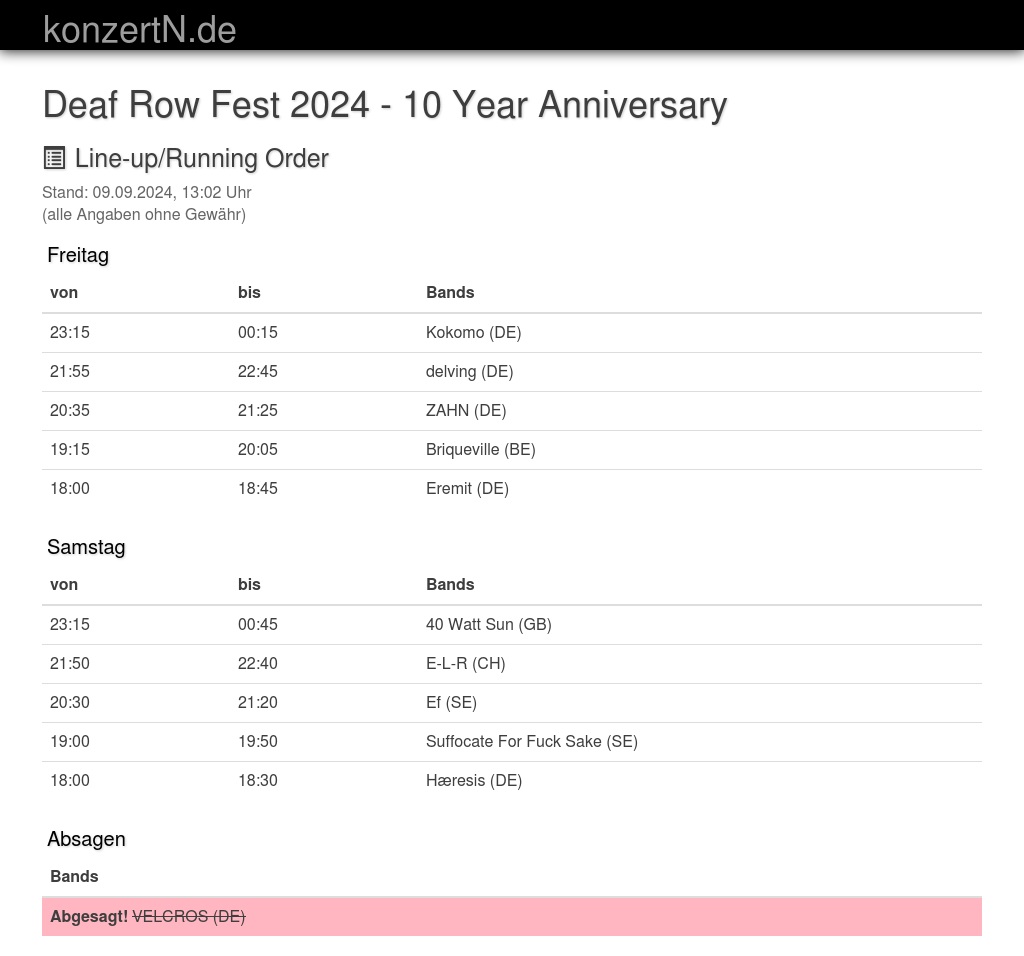The height and width of the screenshot is (956, 1024).
Task: Click the Abgesagt! label
Action: tap(89, 917)
